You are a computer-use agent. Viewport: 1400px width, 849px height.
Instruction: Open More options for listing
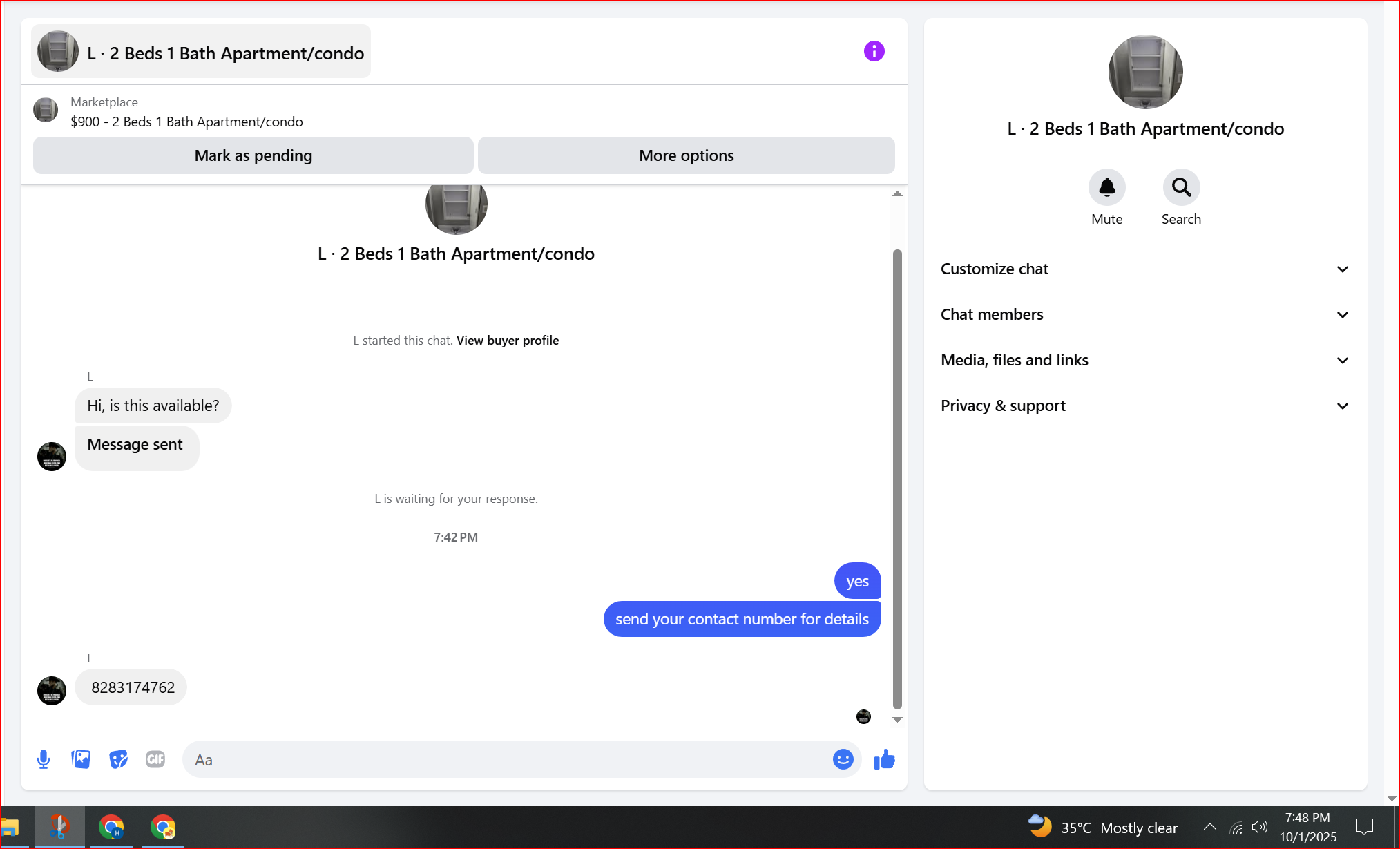coord(686,155)
